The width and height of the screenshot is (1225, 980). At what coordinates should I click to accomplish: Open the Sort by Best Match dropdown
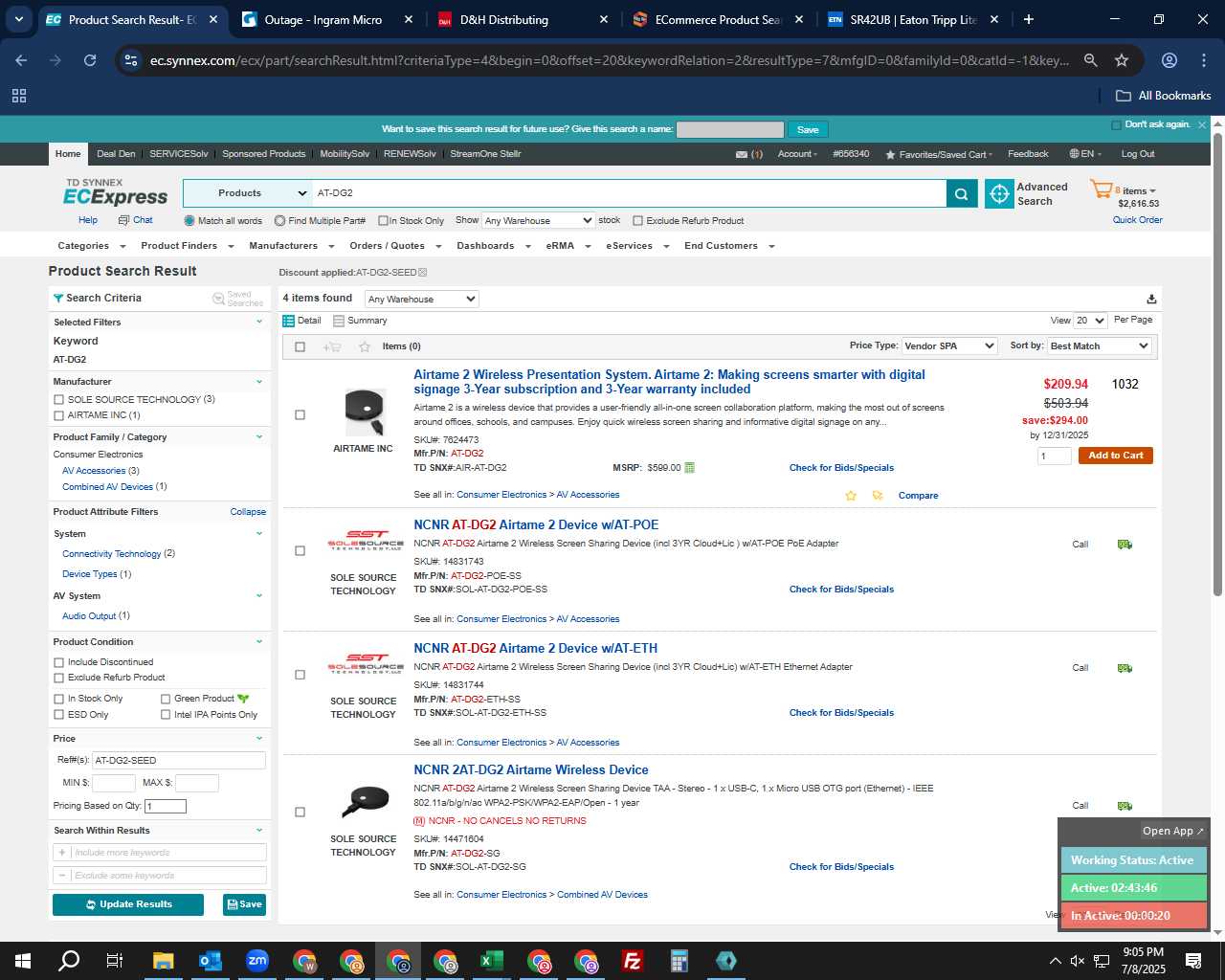1100,346
